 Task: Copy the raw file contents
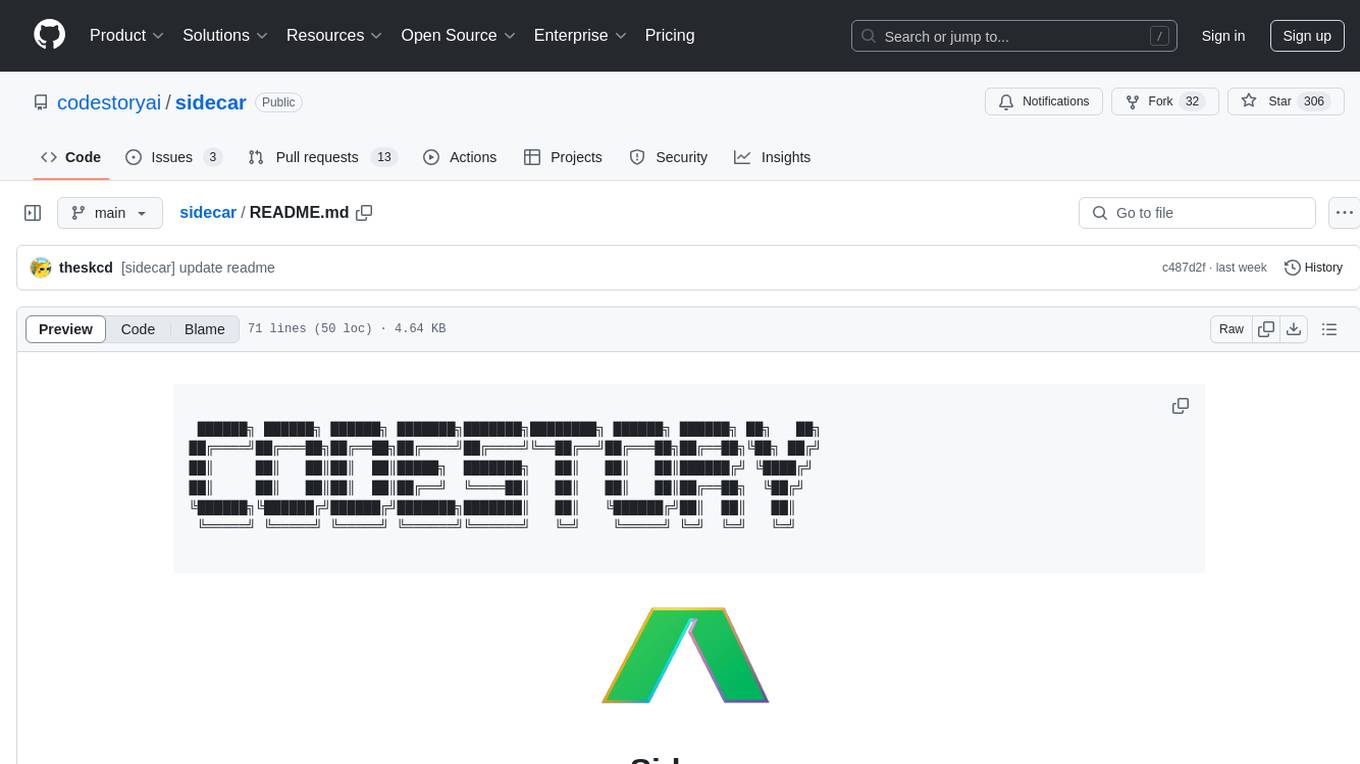pos(1266,329)
